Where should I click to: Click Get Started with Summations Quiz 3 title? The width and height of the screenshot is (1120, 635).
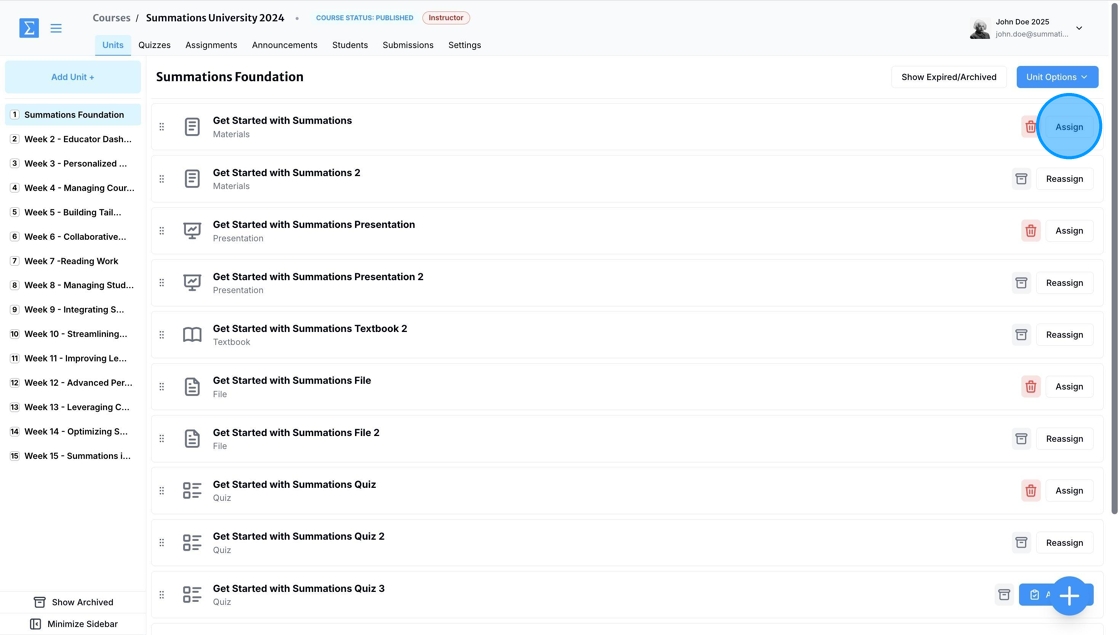click(x=299, y=589)
